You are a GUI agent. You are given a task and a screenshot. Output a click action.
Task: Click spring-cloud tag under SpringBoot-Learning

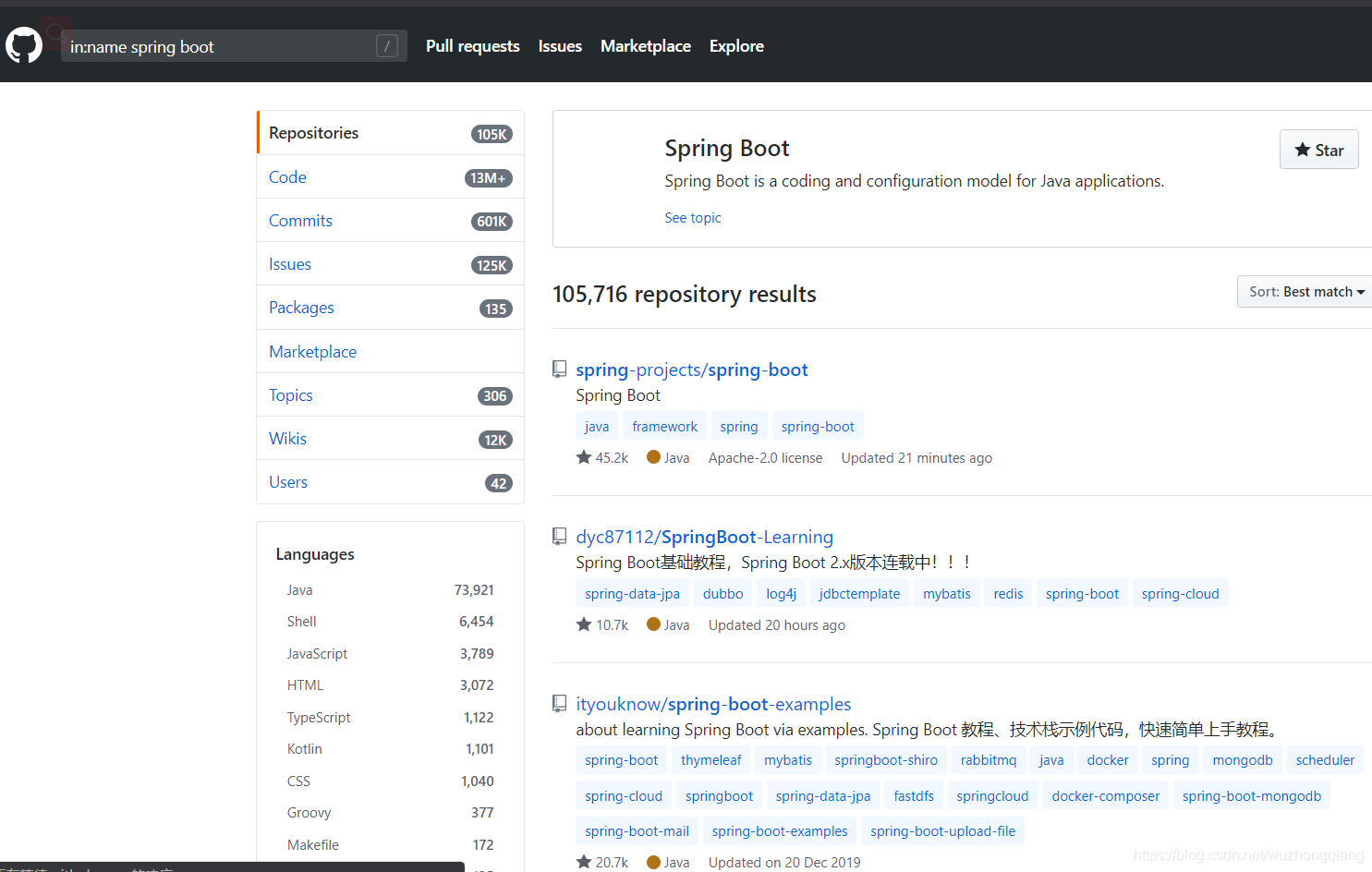(1180, 594)
